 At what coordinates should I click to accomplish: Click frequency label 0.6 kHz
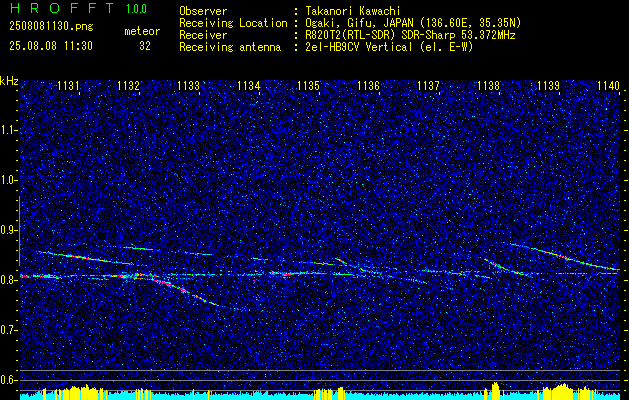[8, 380]
